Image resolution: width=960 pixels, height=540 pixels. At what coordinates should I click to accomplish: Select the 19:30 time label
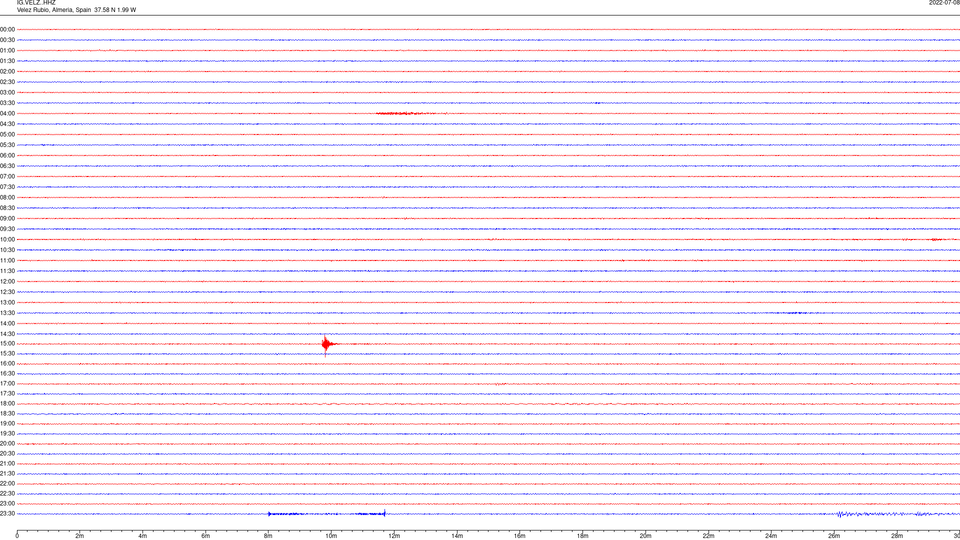[x=7, y=433]
